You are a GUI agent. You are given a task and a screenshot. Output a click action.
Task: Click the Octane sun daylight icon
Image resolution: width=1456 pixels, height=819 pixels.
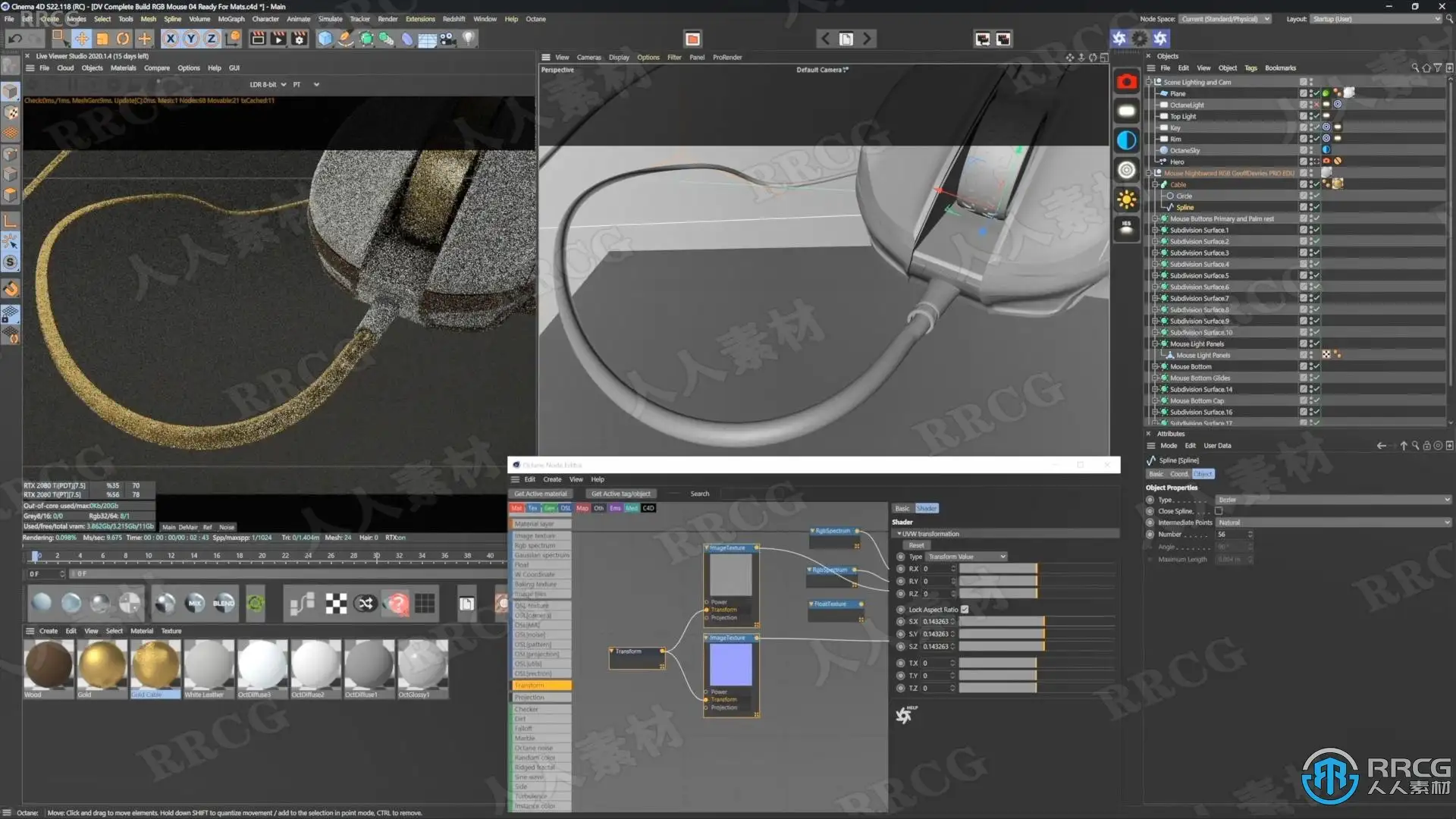[x=1126, y=199]
